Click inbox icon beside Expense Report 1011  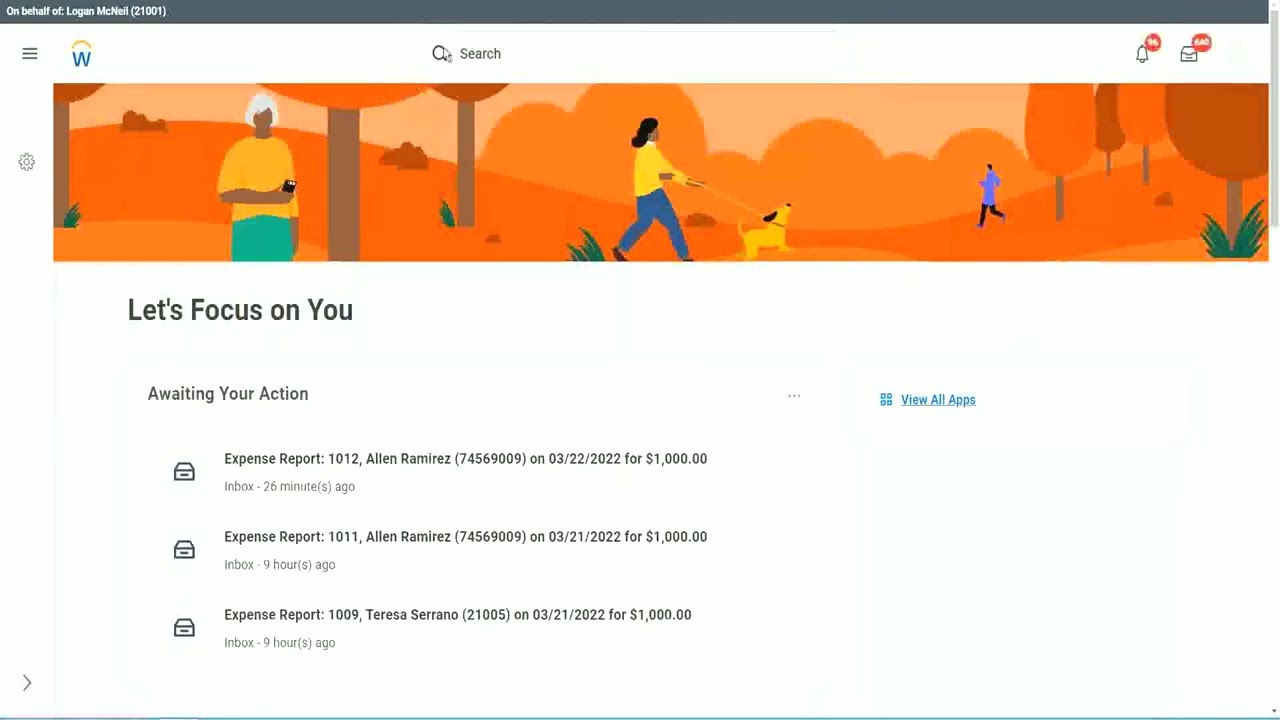pos(184,550)
